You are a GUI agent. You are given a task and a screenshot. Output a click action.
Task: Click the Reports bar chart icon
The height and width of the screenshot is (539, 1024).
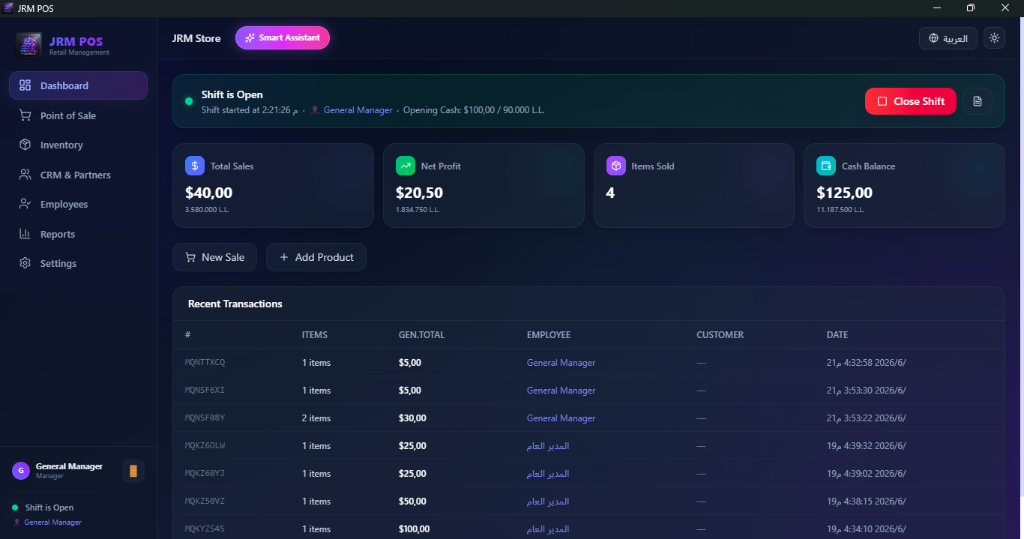coord(25,233)
